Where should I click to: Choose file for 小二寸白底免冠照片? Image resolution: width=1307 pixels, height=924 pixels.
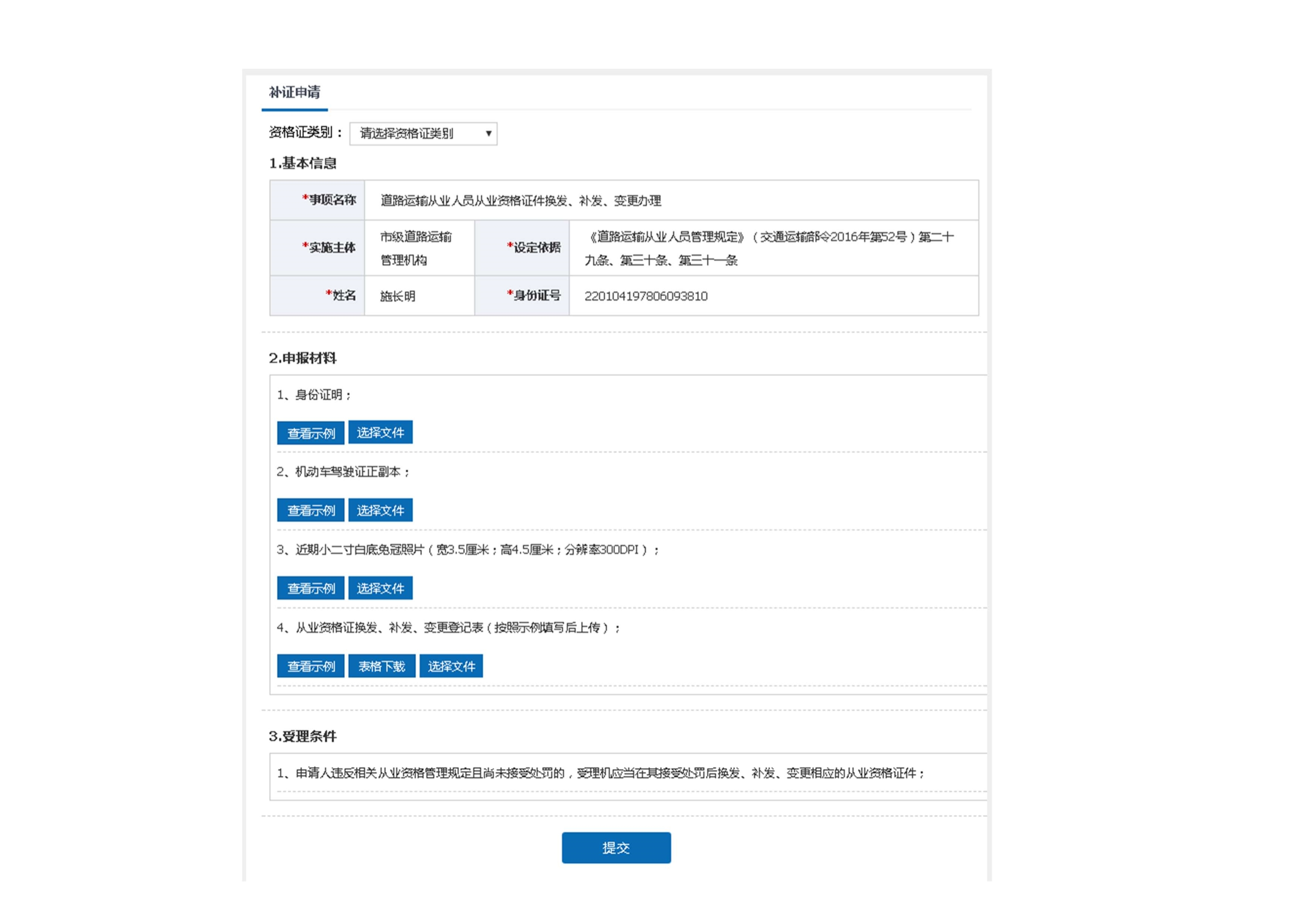pyautogui.click(x=380, y=589)
